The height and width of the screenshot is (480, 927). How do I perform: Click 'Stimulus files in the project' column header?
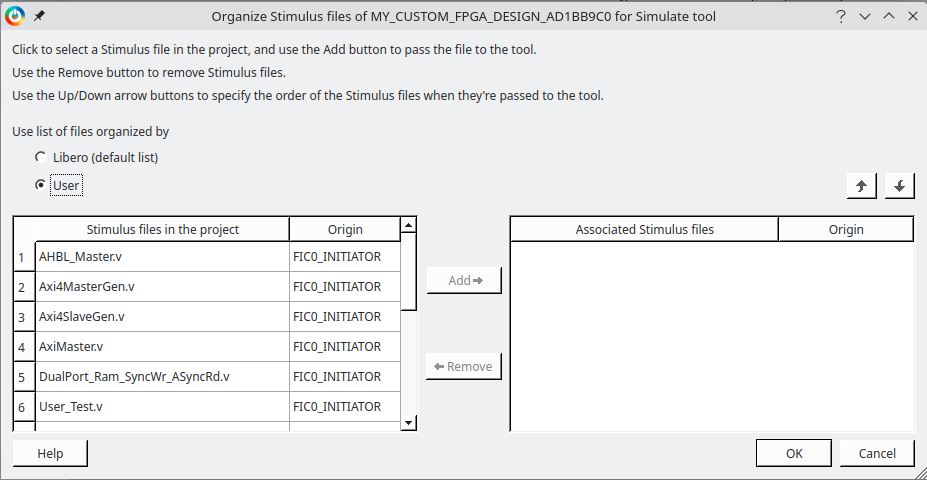(x=162, y=229)
